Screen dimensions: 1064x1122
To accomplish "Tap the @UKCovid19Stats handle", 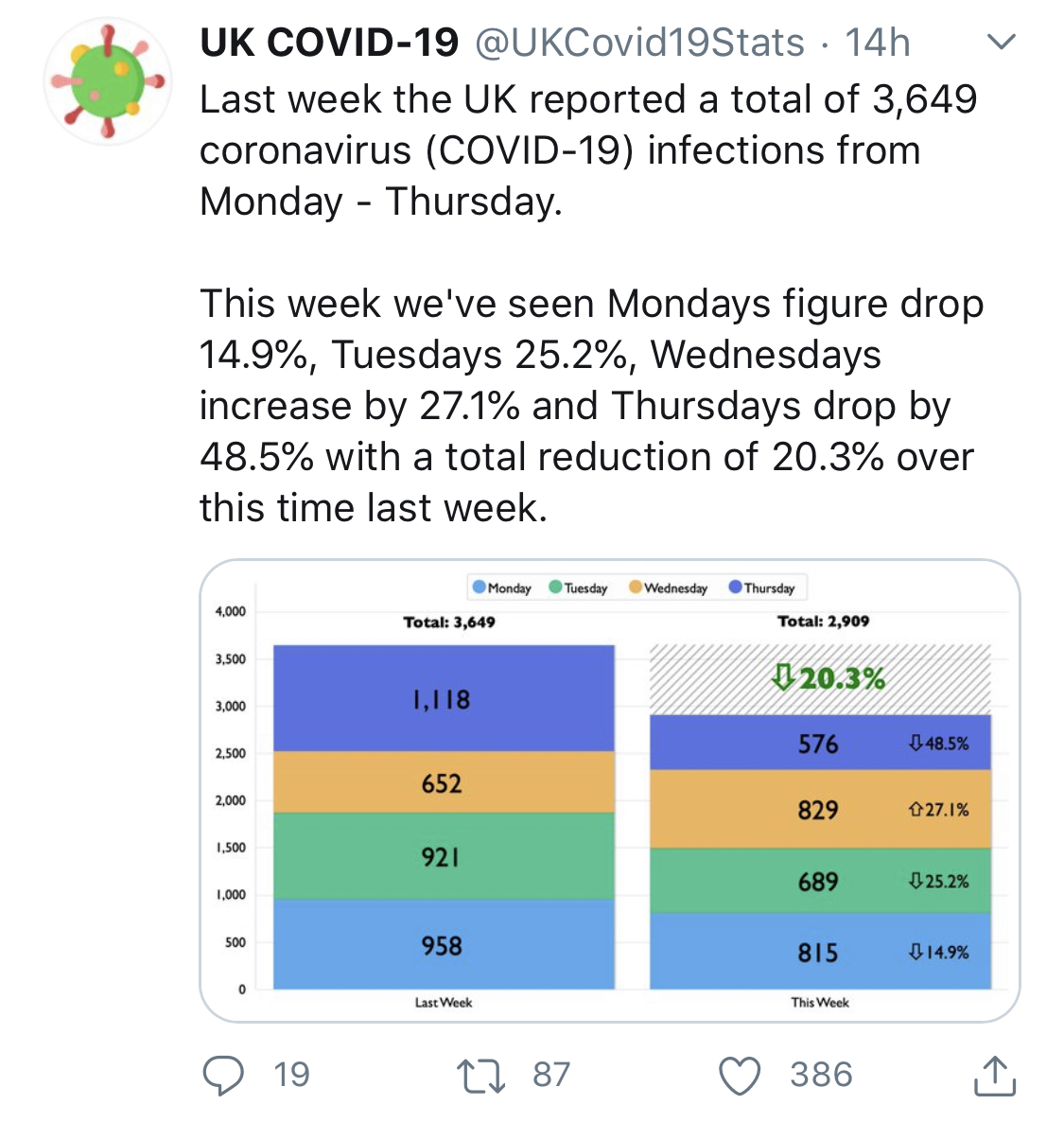I will click(639, 43).
